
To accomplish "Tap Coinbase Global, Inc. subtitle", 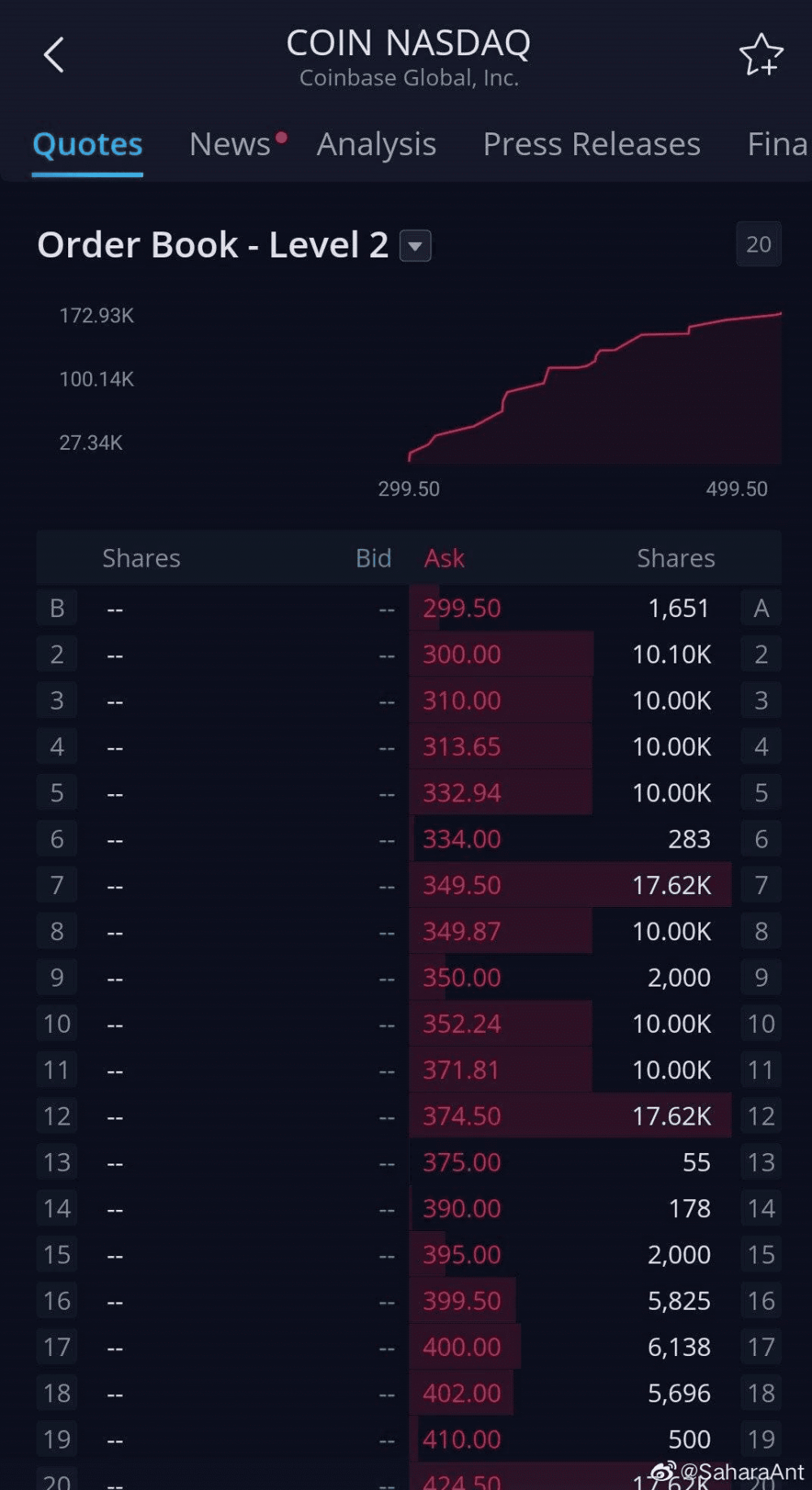I will [410, 78].
